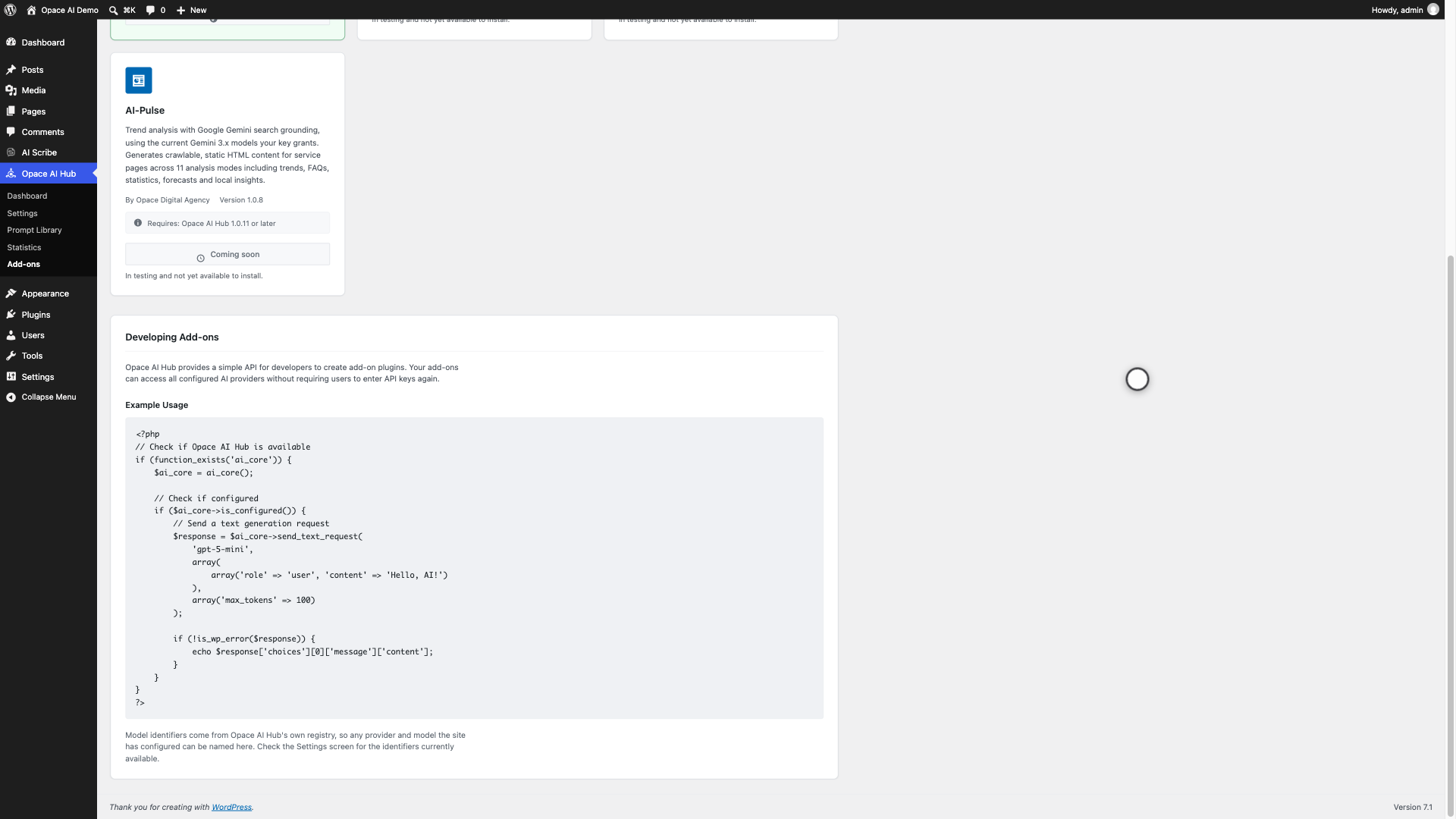Open the Howdy, admin account menu

click(1404, 10)
